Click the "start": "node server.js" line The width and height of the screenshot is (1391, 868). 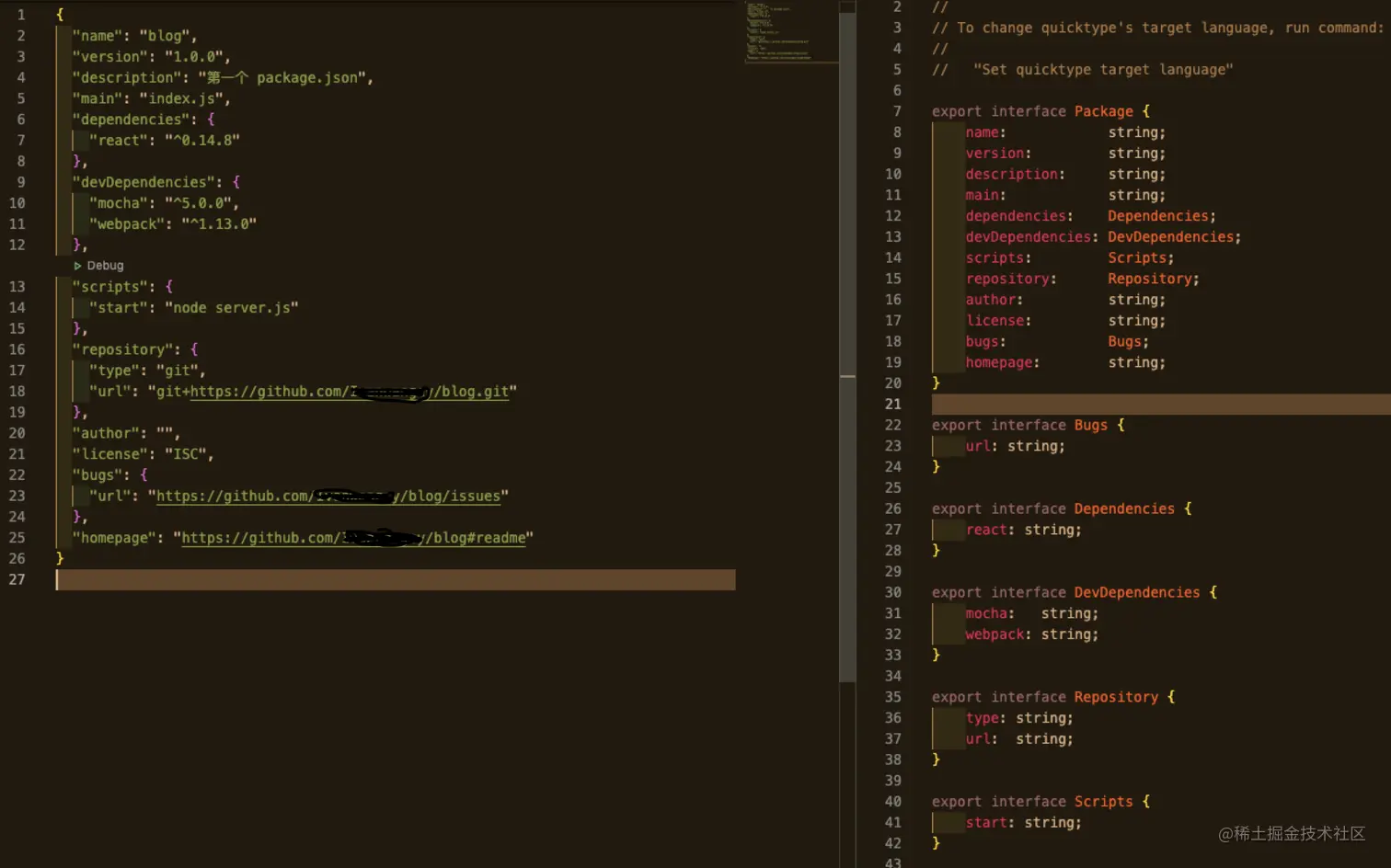[193, 308]
